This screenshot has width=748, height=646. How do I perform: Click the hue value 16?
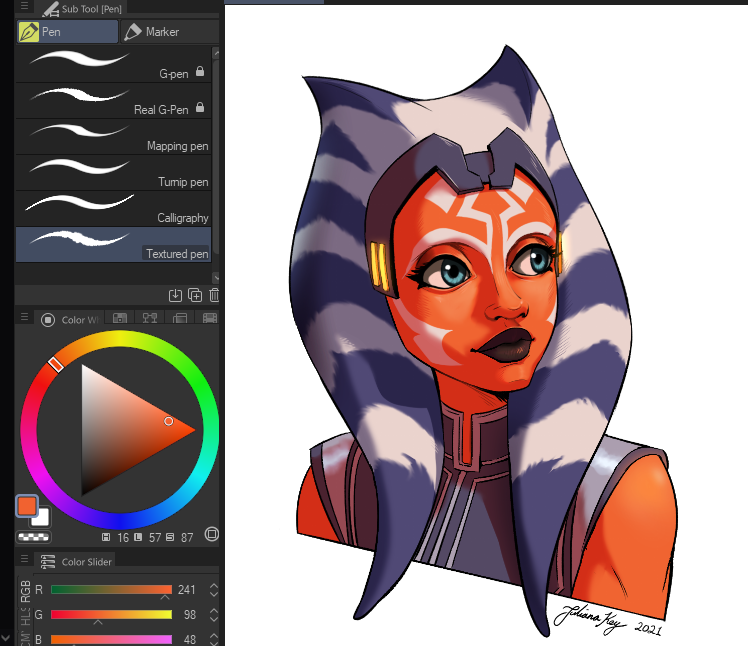tap(123, 538)
